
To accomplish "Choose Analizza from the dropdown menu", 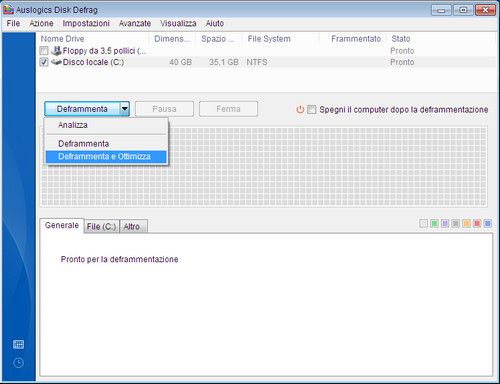I will (106, 125).
